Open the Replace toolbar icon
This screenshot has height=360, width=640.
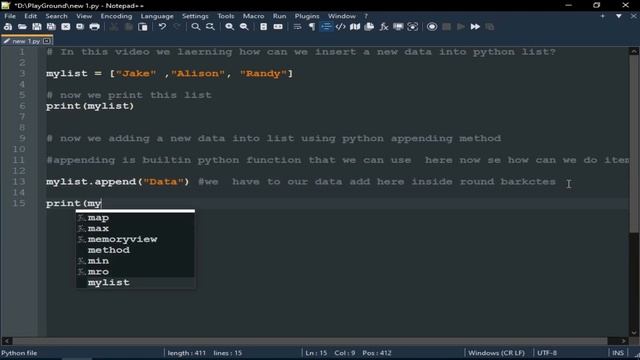[x=210, y=27]
